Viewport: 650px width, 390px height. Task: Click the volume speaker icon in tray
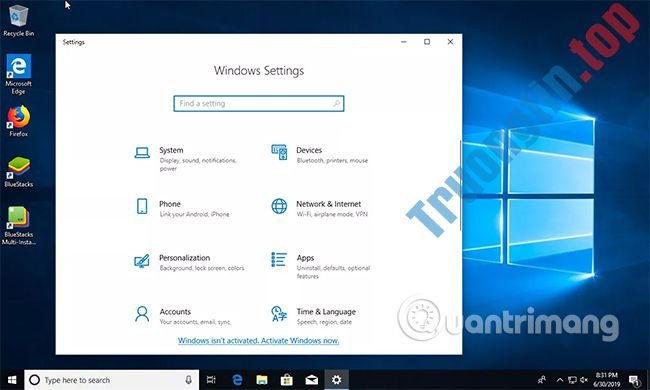(584, 380)
